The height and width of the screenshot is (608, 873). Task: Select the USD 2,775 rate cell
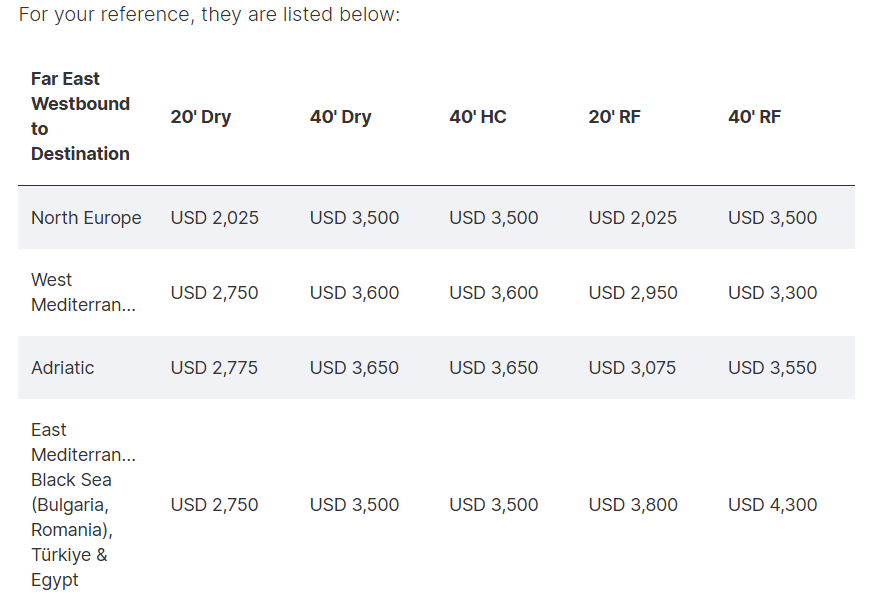coord(214,368)
